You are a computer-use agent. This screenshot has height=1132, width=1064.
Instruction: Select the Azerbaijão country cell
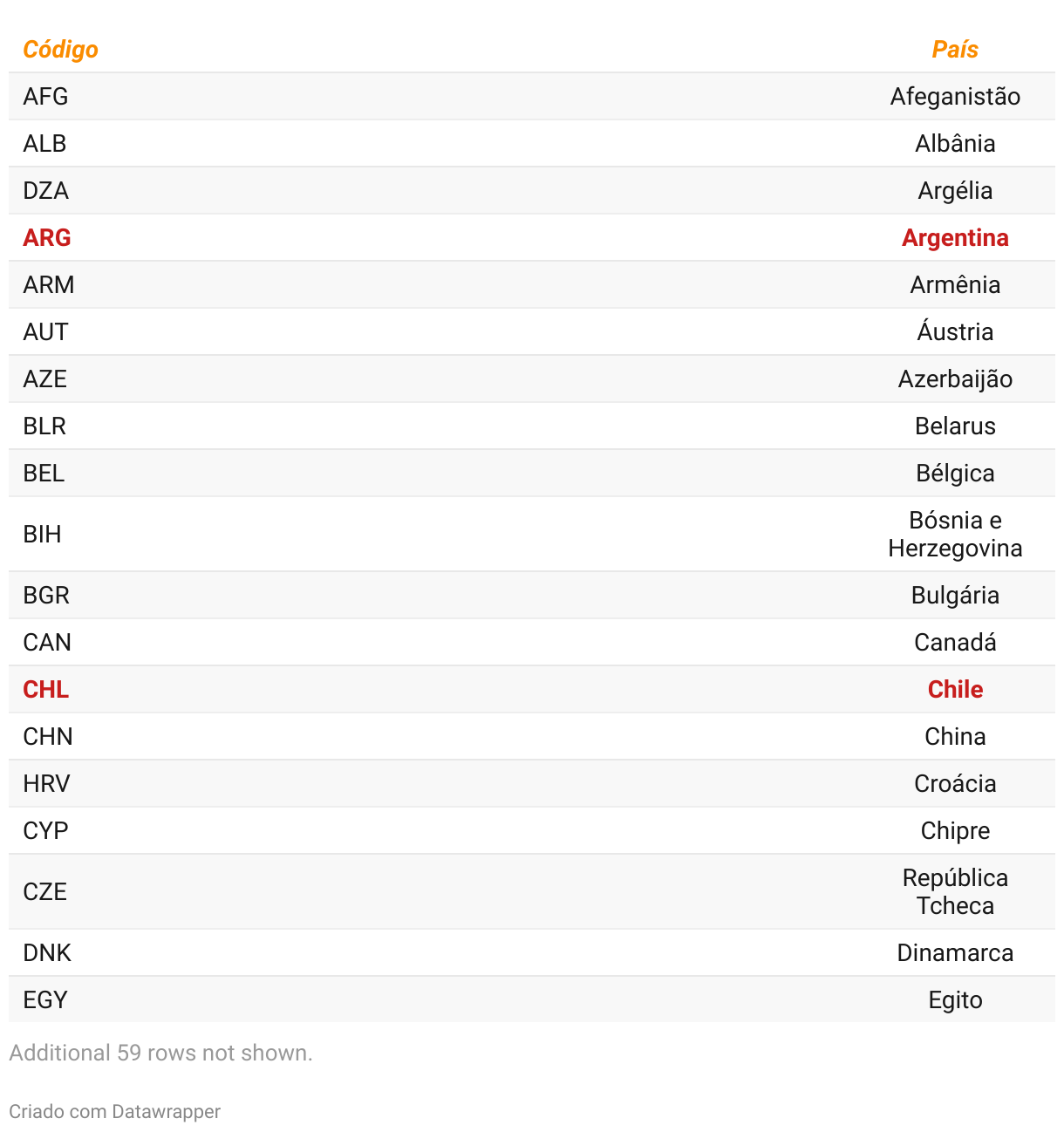(x=955, y=379)
